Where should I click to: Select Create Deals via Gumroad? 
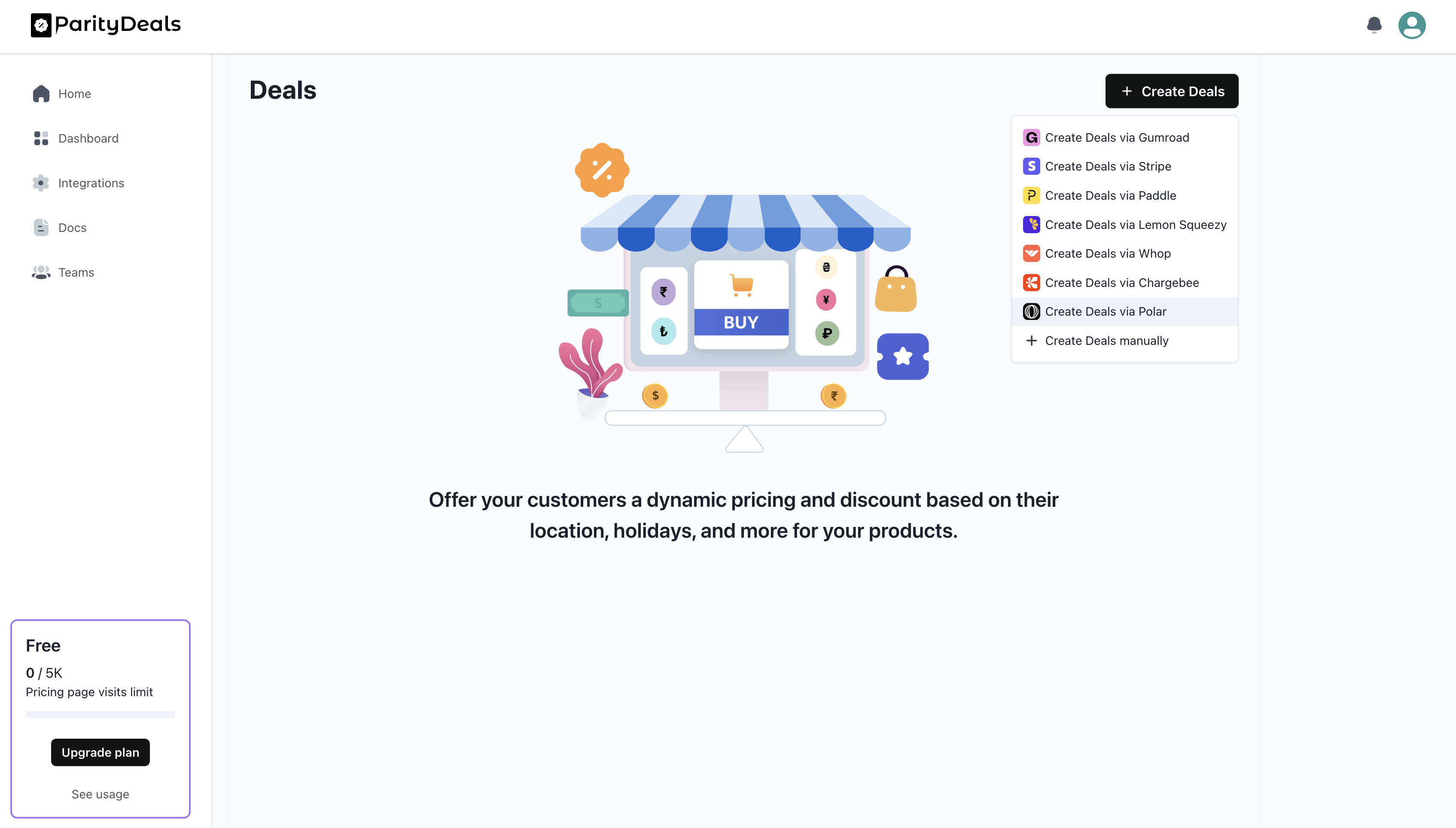click(x=1116, y=137)
